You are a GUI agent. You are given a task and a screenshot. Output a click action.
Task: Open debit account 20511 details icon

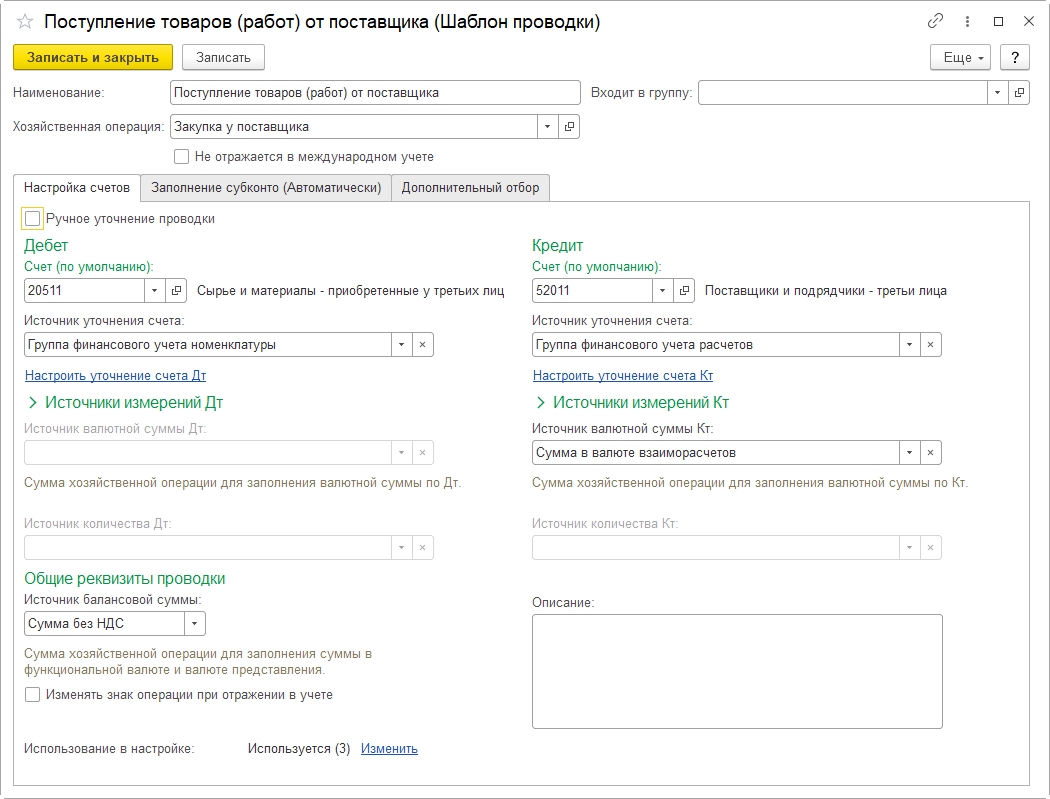point(177,291)
